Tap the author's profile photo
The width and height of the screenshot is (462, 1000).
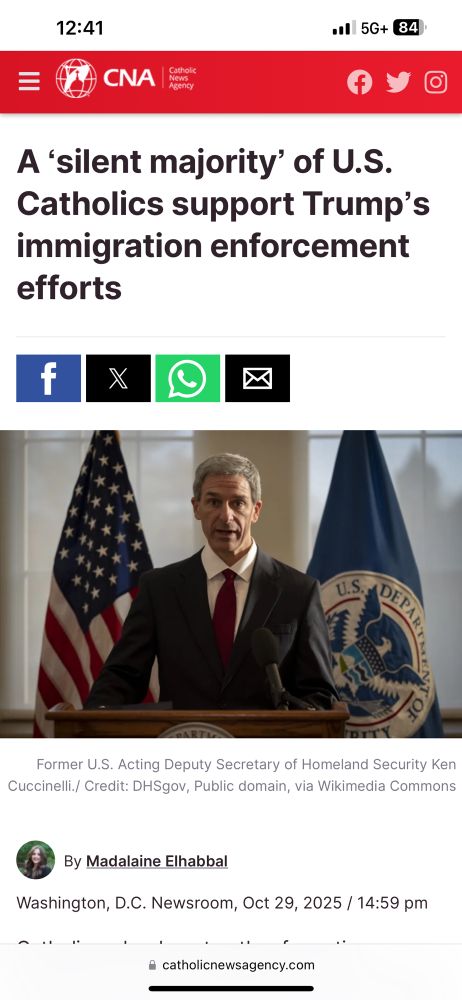point(36,860)
